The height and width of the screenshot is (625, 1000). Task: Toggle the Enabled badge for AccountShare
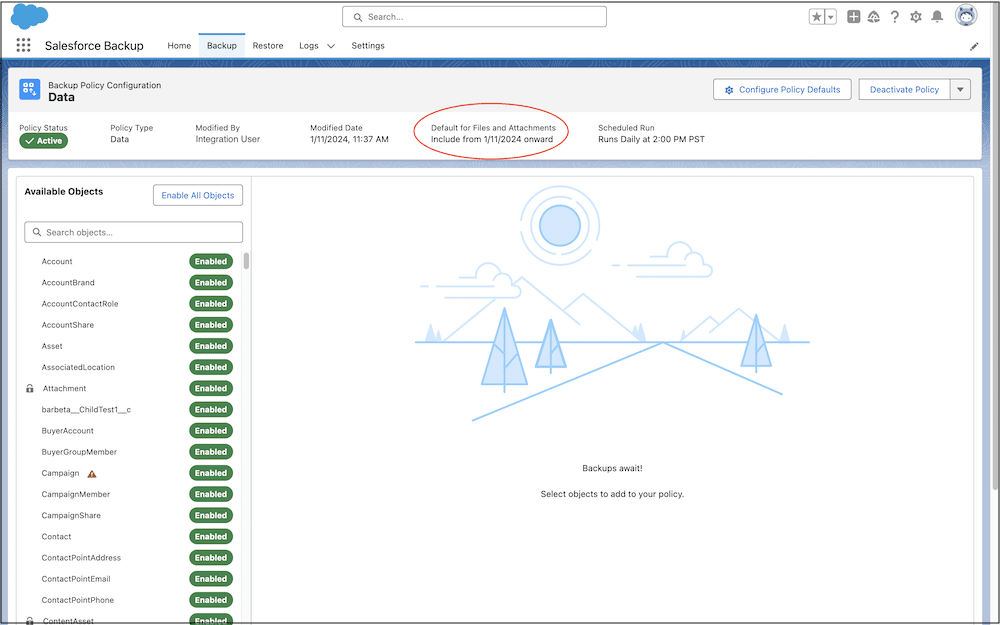211,325
